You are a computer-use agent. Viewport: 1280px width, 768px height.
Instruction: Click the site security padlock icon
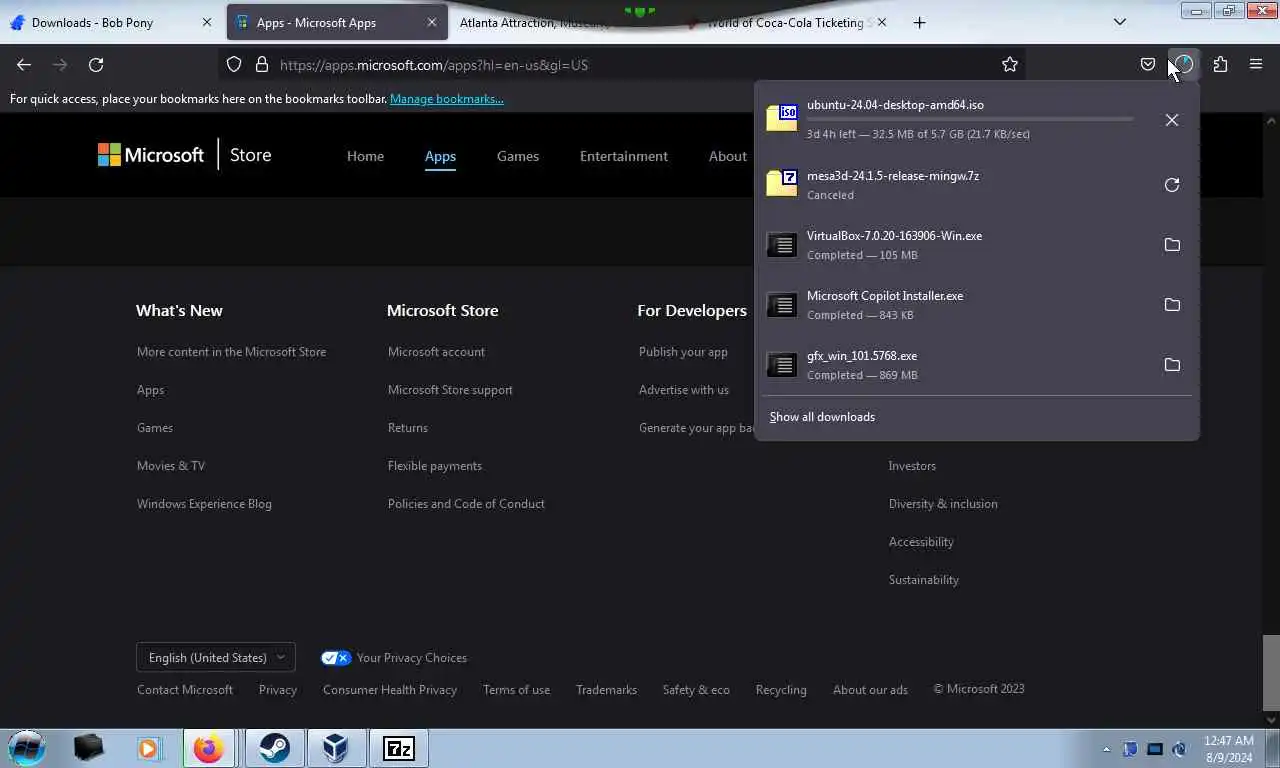(262, 64)
